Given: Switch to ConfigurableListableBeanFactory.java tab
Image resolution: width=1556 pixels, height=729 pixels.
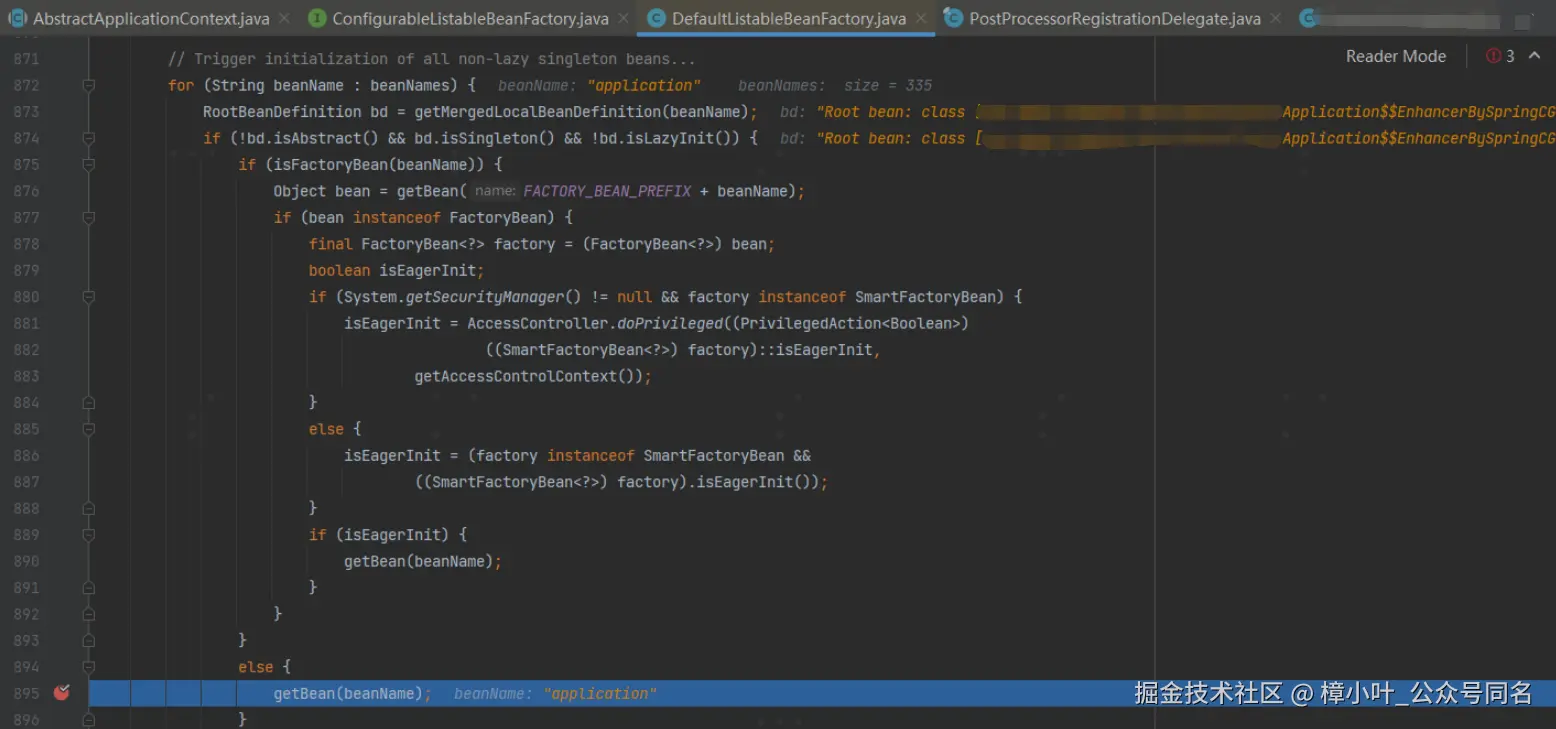Looking at the screenshot, I should [x=470, y=18].
